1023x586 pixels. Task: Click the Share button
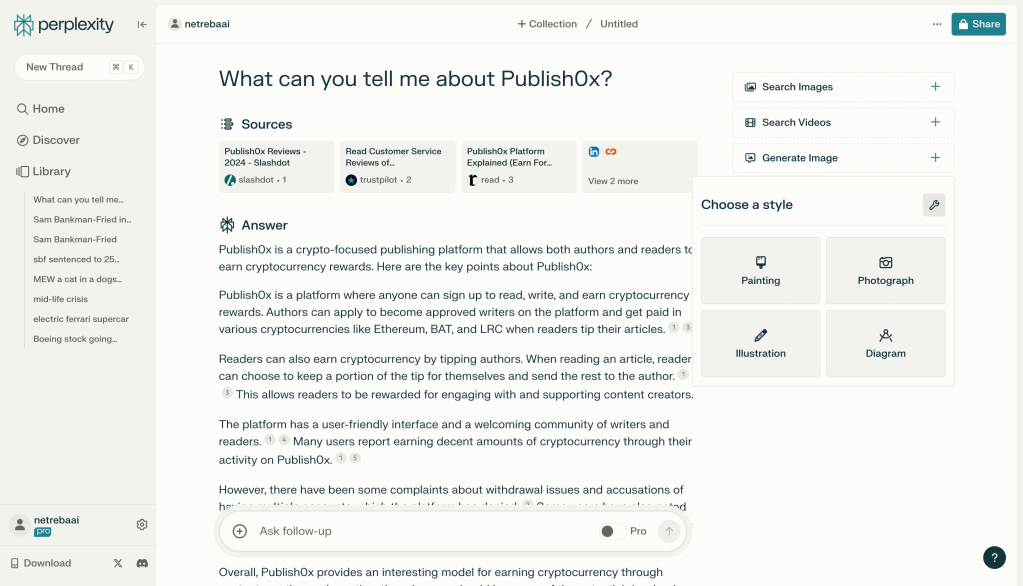click(977, 23)
